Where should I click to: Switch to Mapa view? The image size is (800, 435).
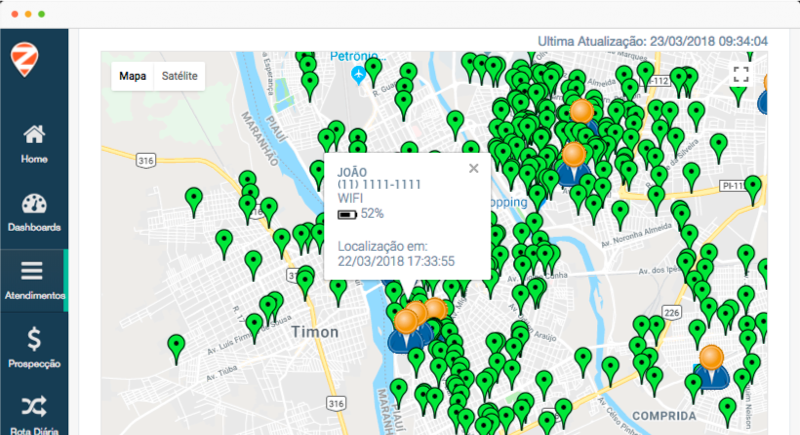(133, 76)
